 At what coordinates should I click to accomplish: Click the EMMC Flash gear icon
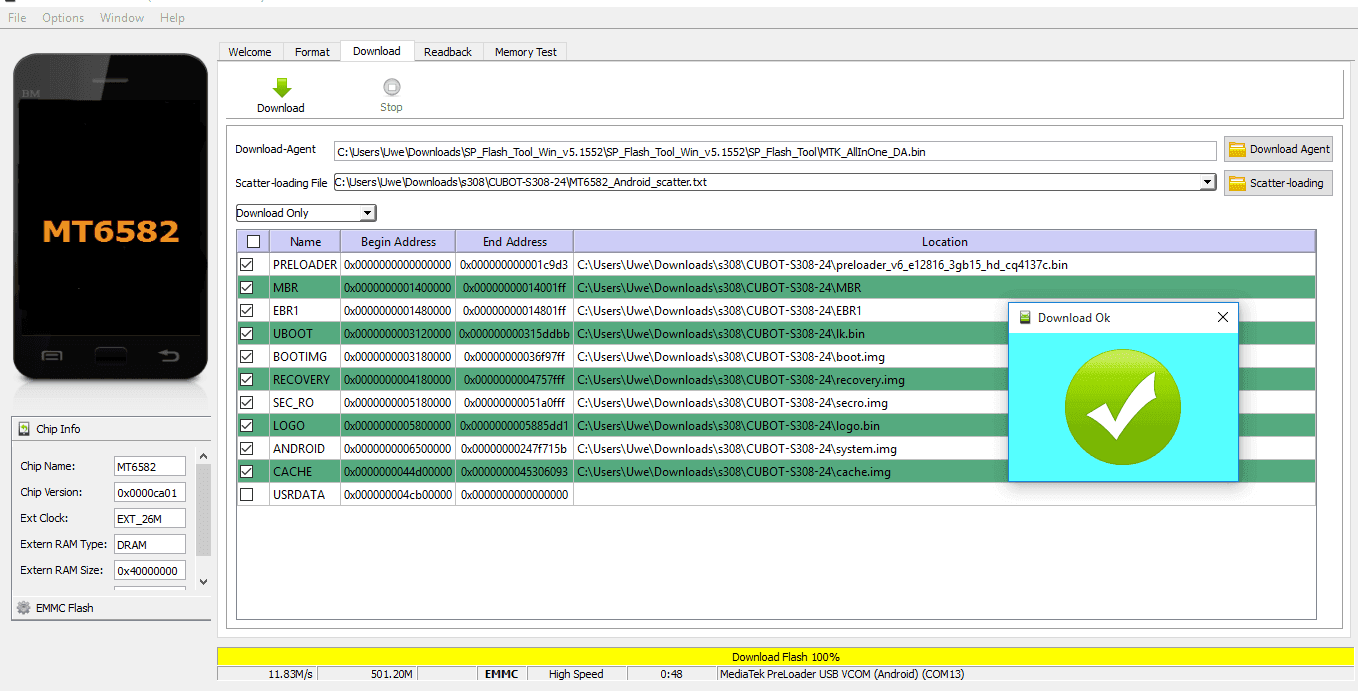coord(24,607)
